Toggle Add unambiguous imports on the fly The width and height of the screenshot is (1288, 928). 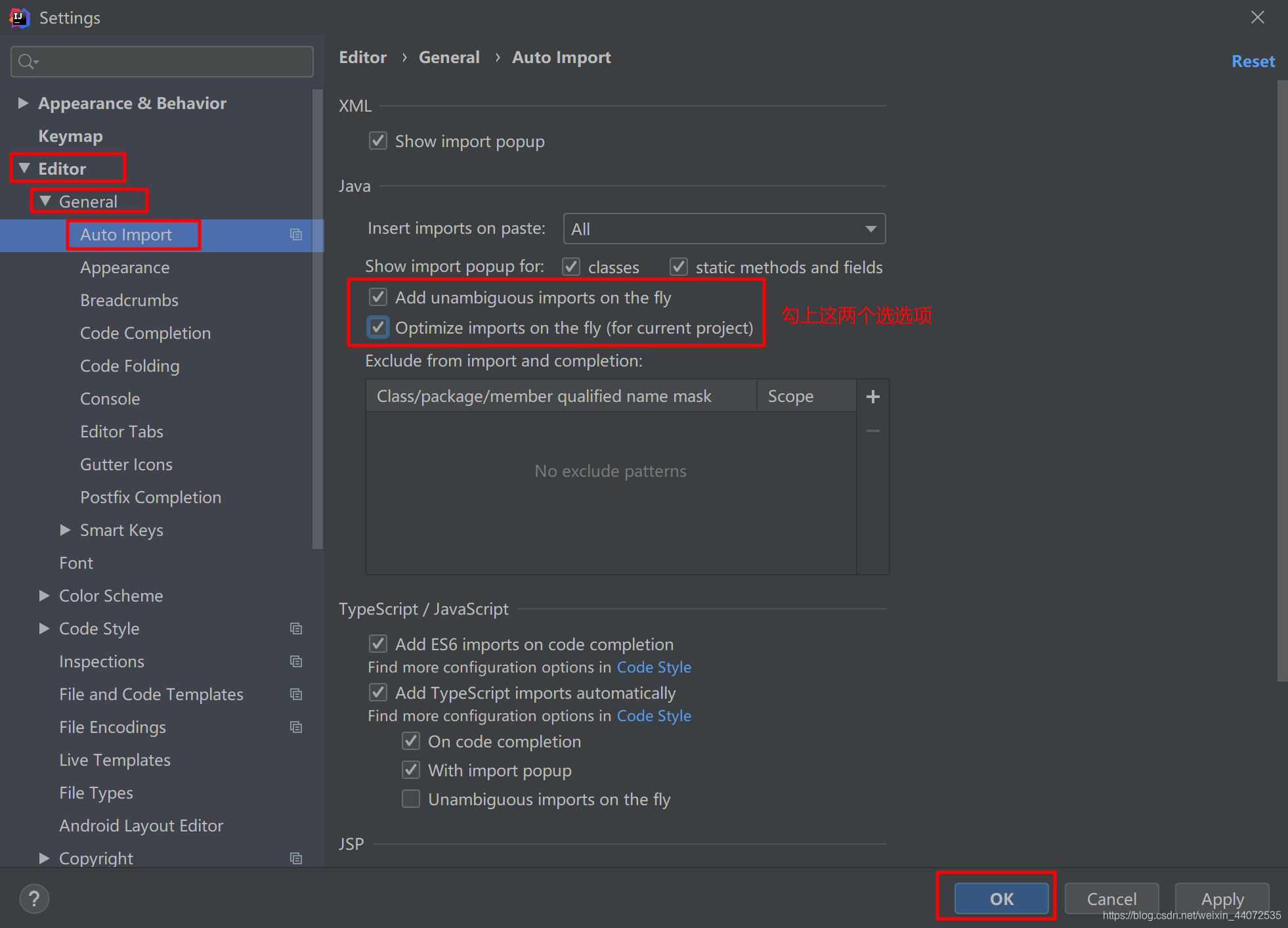378,298
